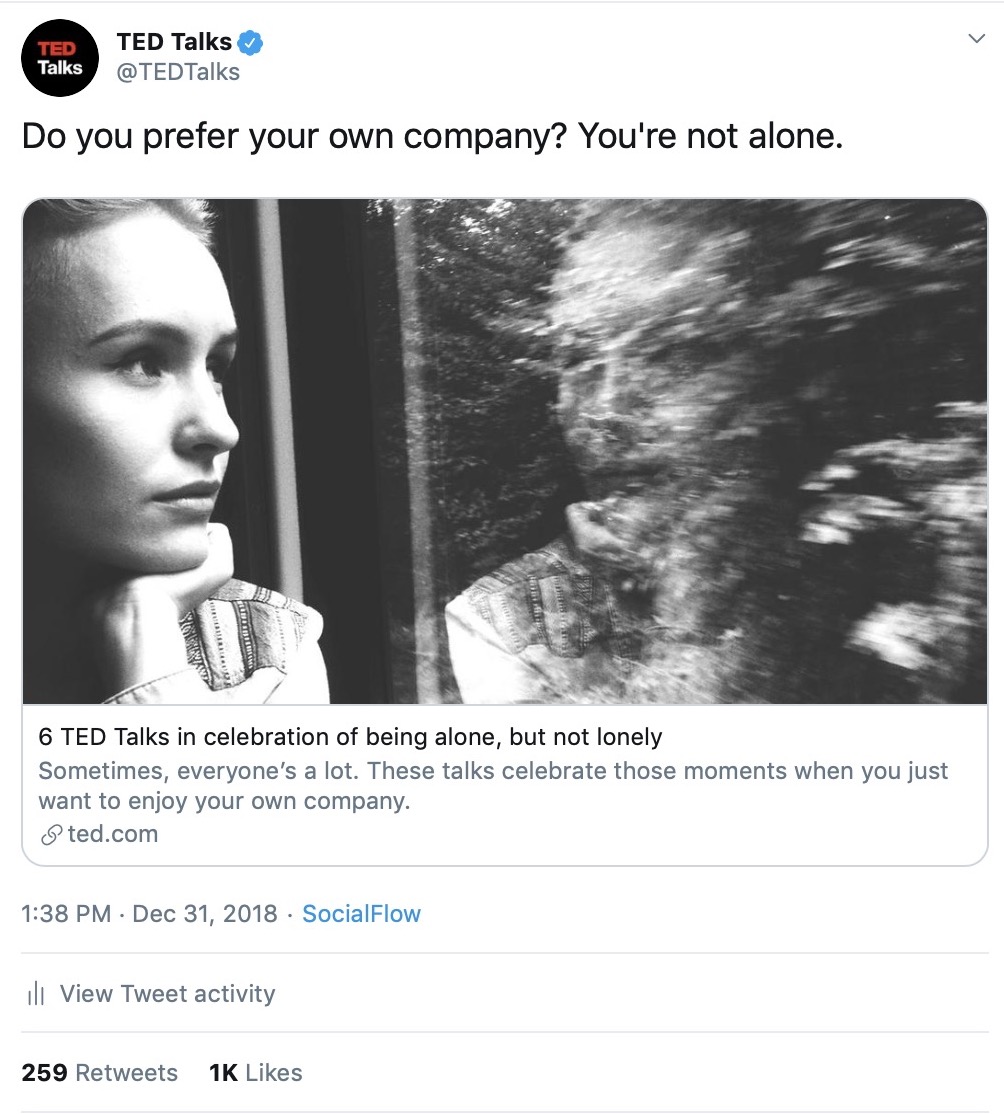Click the Dec 31, 2018 date
Image resolution: width=1004 pixels, height=1114 pixels.
(x=205, y=914)
